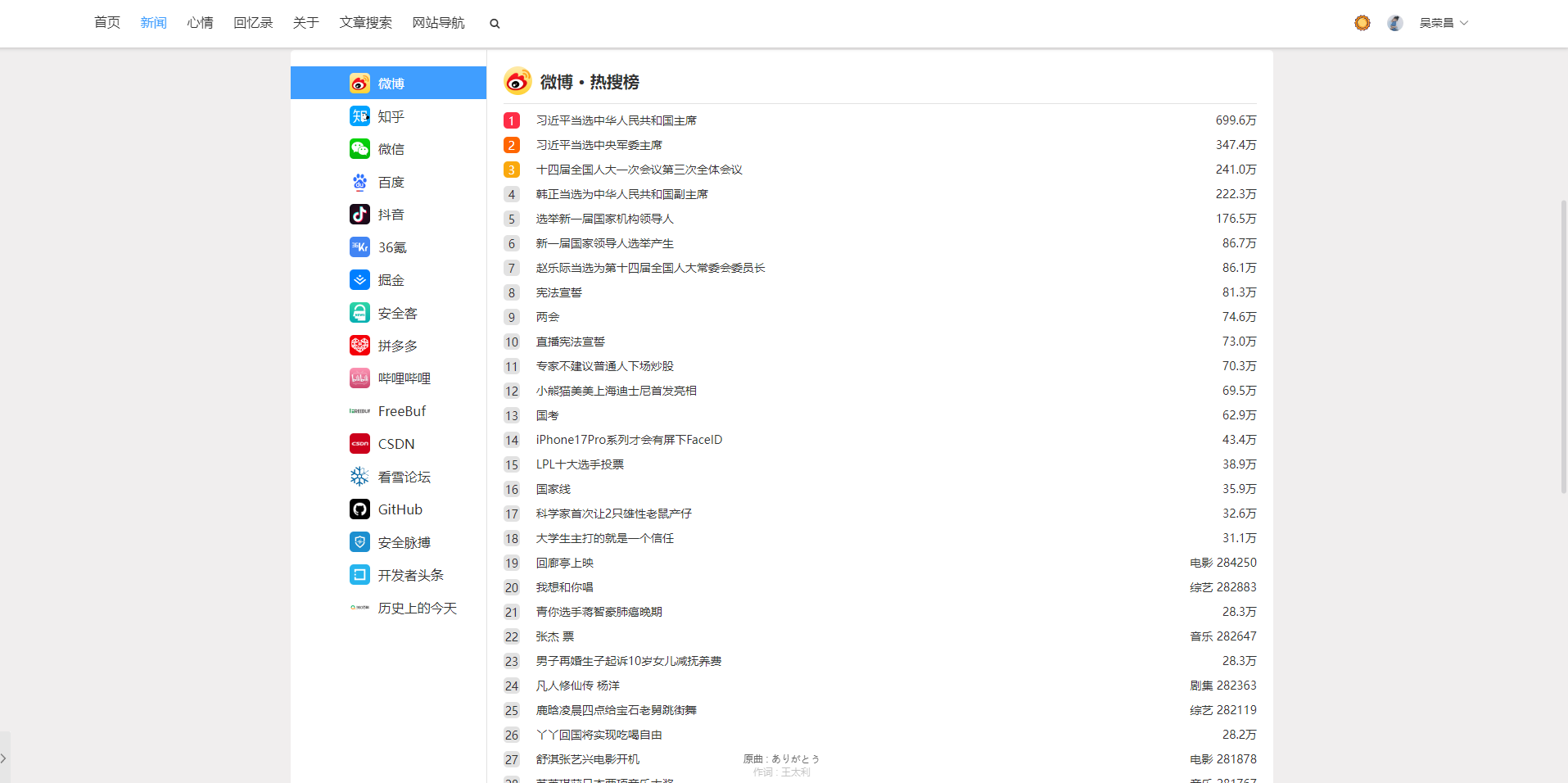1568x783 pixels.
Task: Click the 安全脉搏 shield icon
Action: [x=359, y=542]
